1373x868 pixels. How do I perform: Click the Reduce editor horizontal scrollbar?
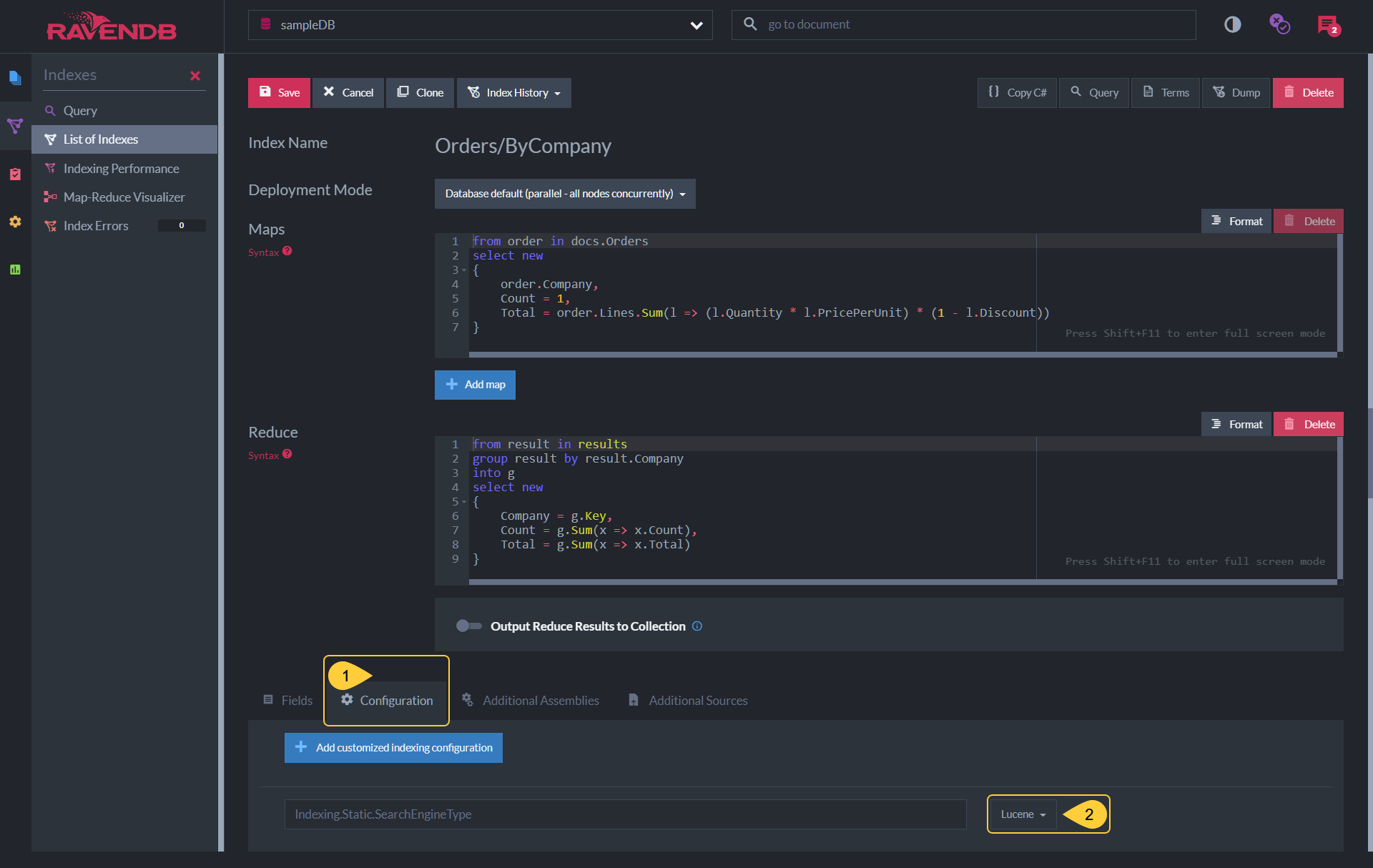coord(902,582)
